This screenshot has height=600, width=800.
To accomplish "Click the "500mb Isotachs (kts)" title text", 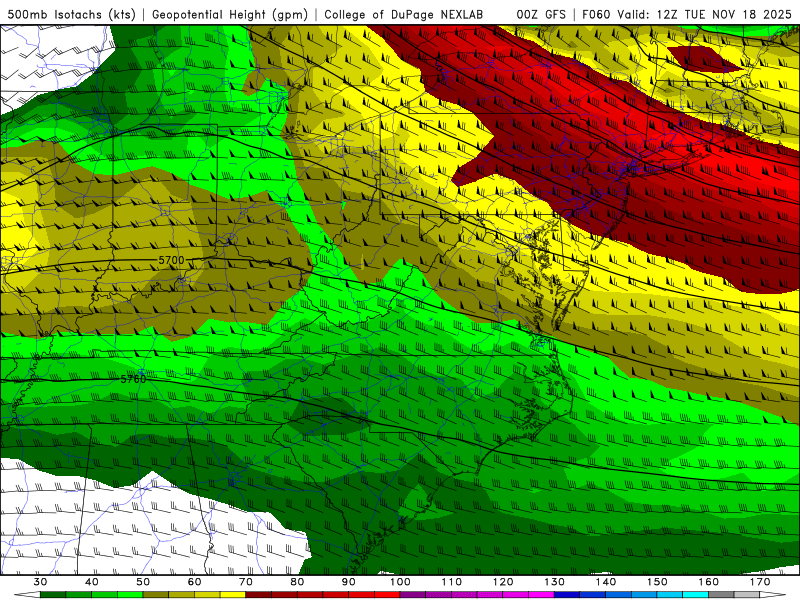I will pyautogui.click(x=72, y=14).
